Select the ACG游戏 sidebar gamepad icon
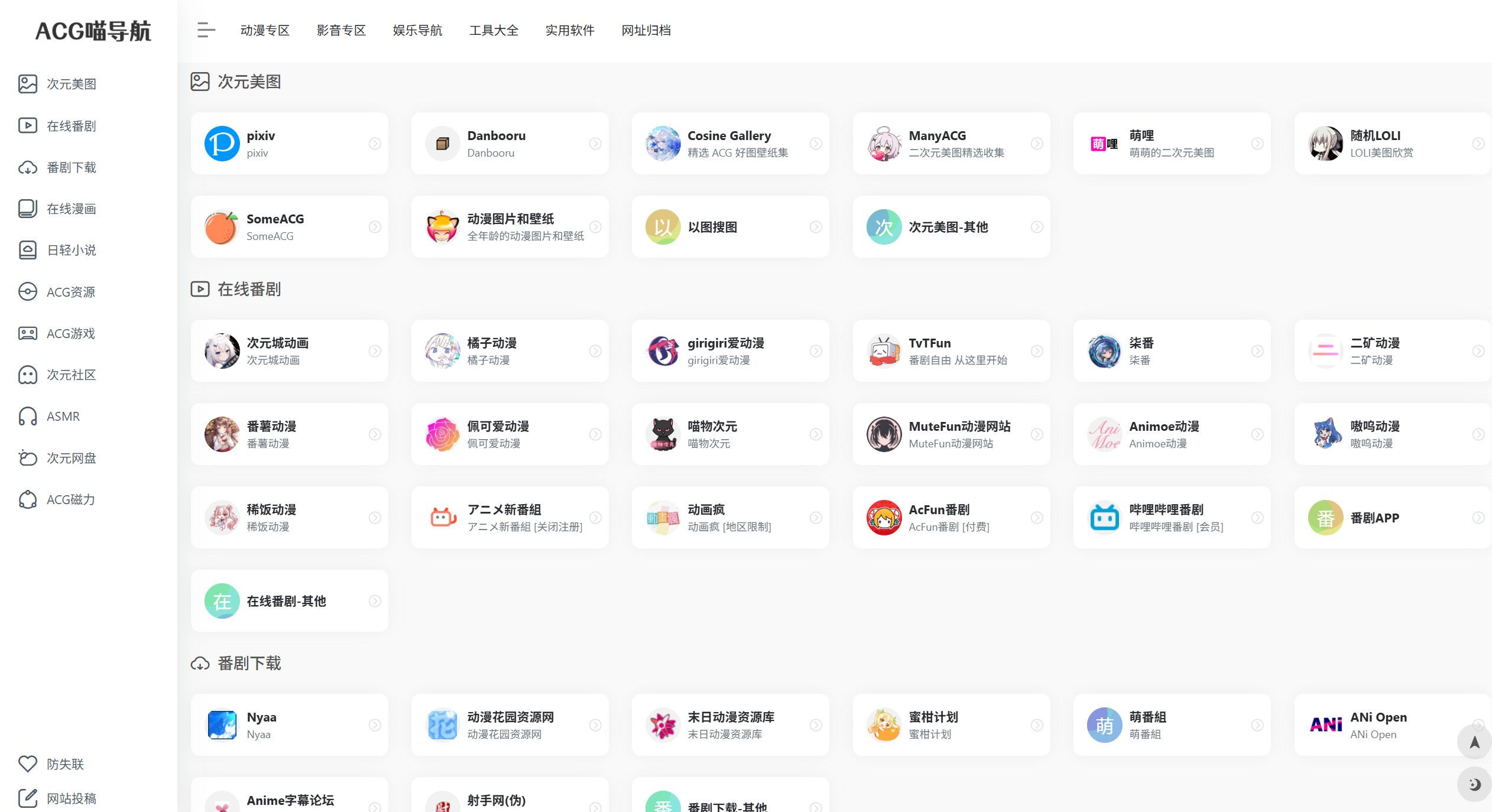Viewport: 1492px width, 812px height. tap(27, 333)
